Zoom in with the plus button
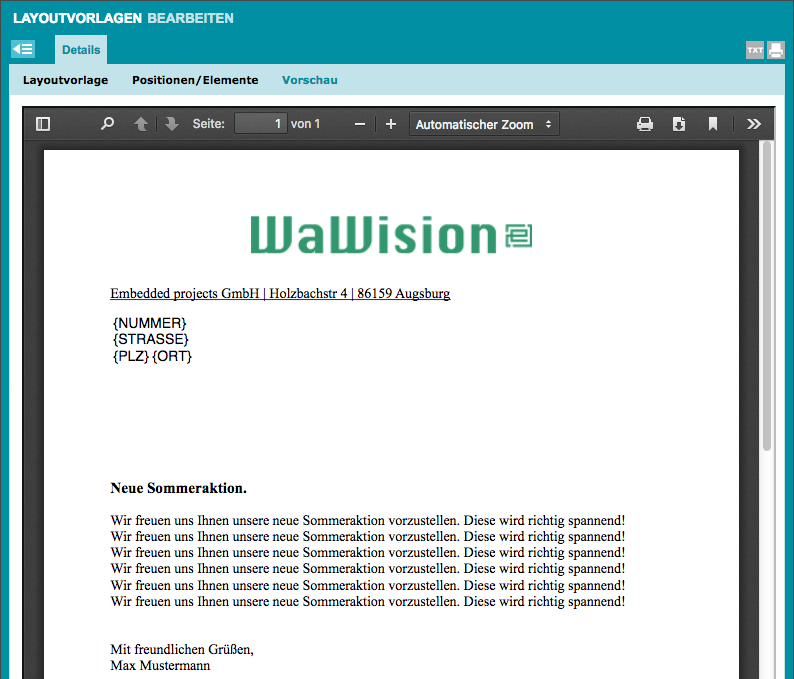794x679 pixels. 391,124
